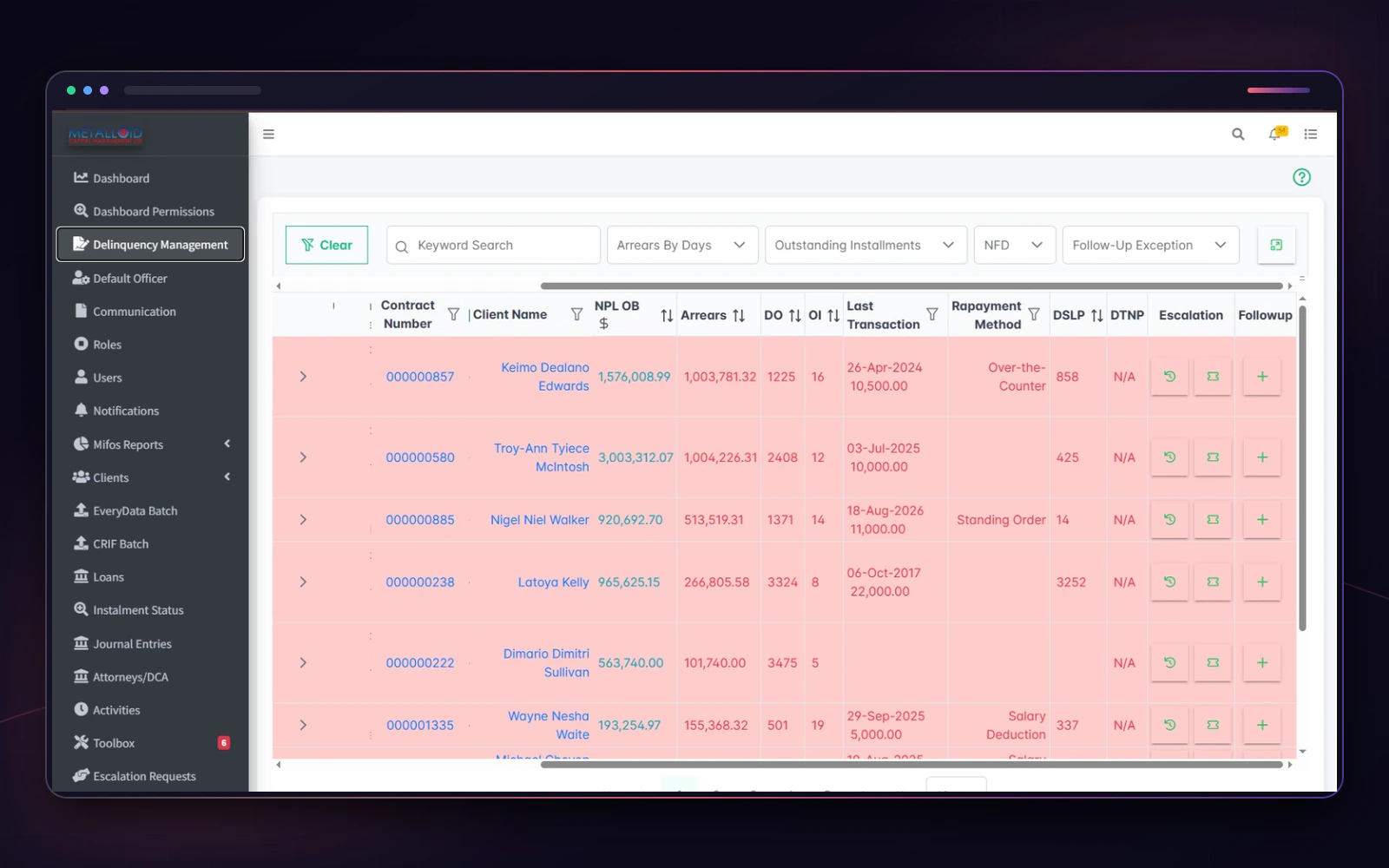This screenshot has height=868, width=1389.
Task: Click the export icon button beside filters
Action: (x=1276, y=245)
